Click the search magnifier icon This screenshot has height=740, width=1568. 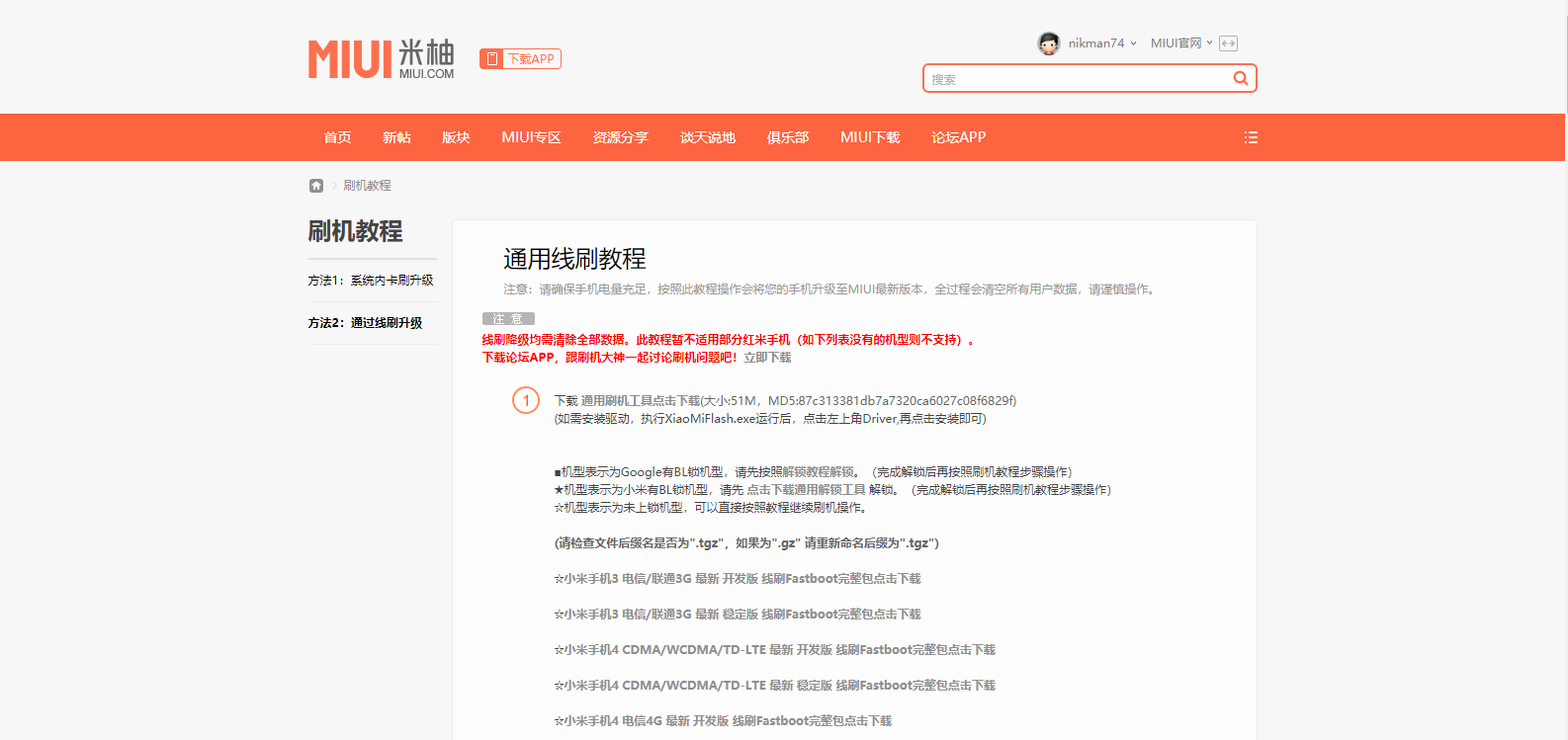pos(1240,79)
